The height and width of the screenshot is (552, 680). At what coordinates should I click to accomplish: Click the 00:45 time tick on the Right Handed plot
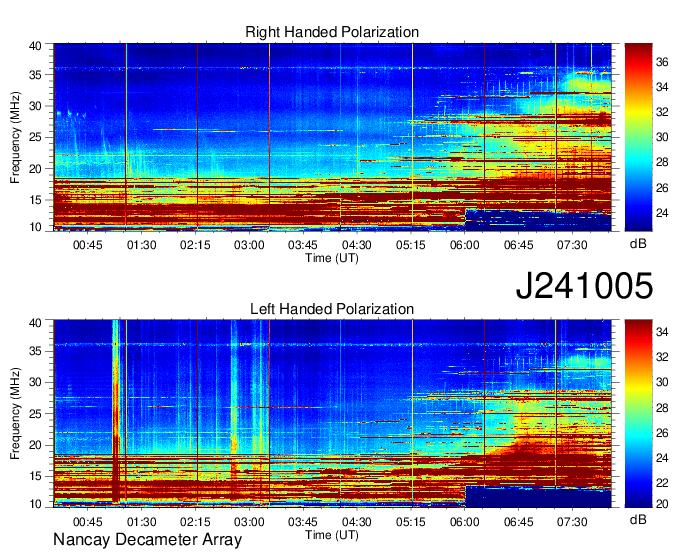click(88, 245)
